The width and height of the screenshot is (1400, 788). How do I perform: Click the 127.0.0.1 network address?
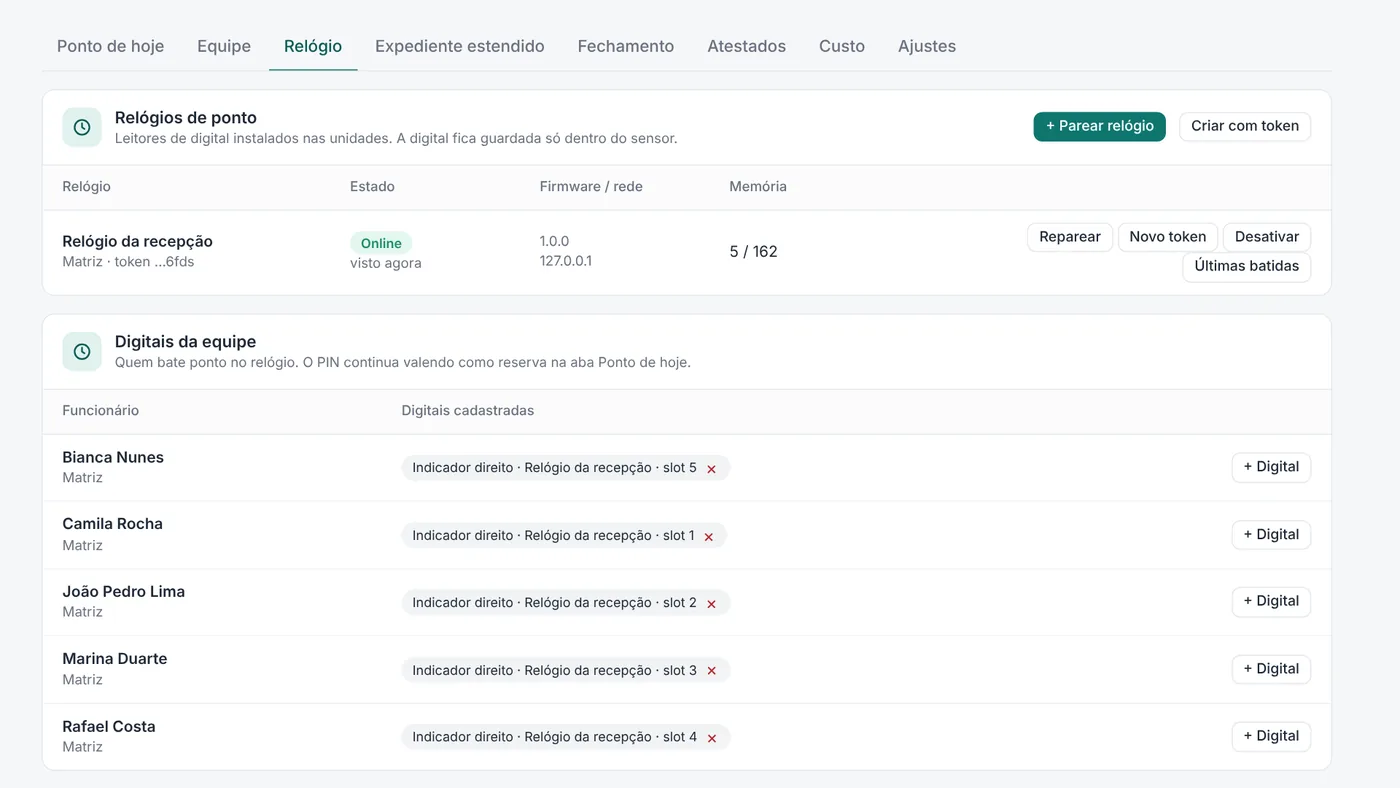click(566, 261)
